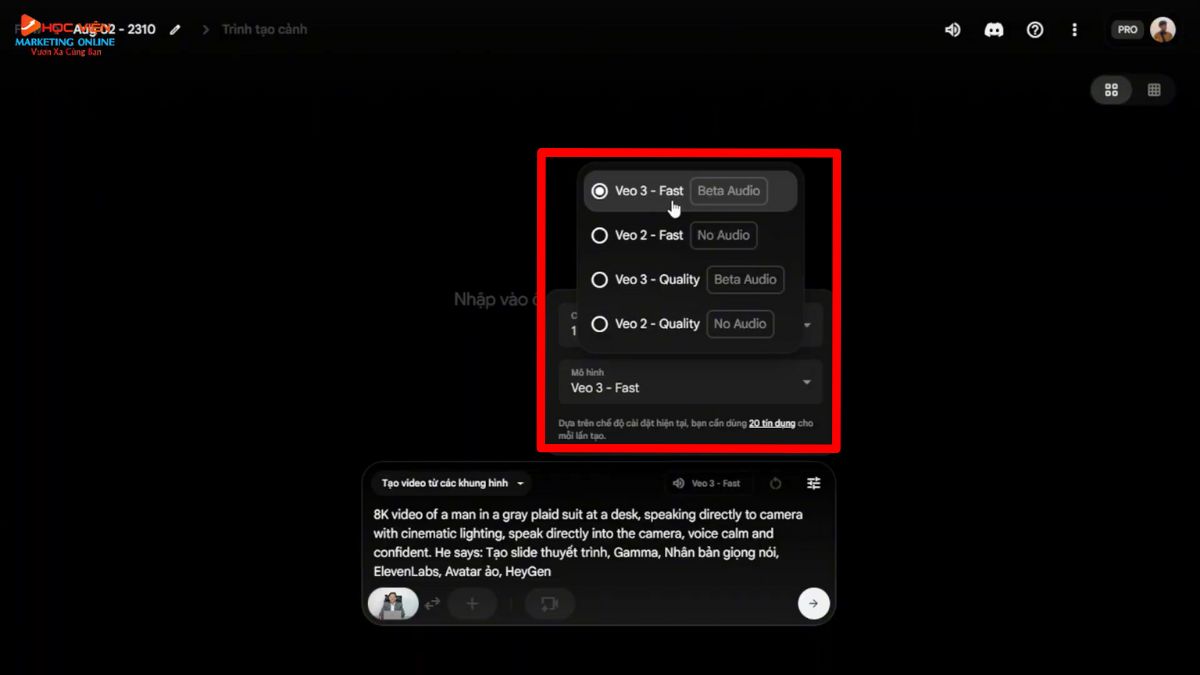This screenshot has width=1200, height=675.
Task: Swap frames with the arrows icon
Action: [433, 604]
